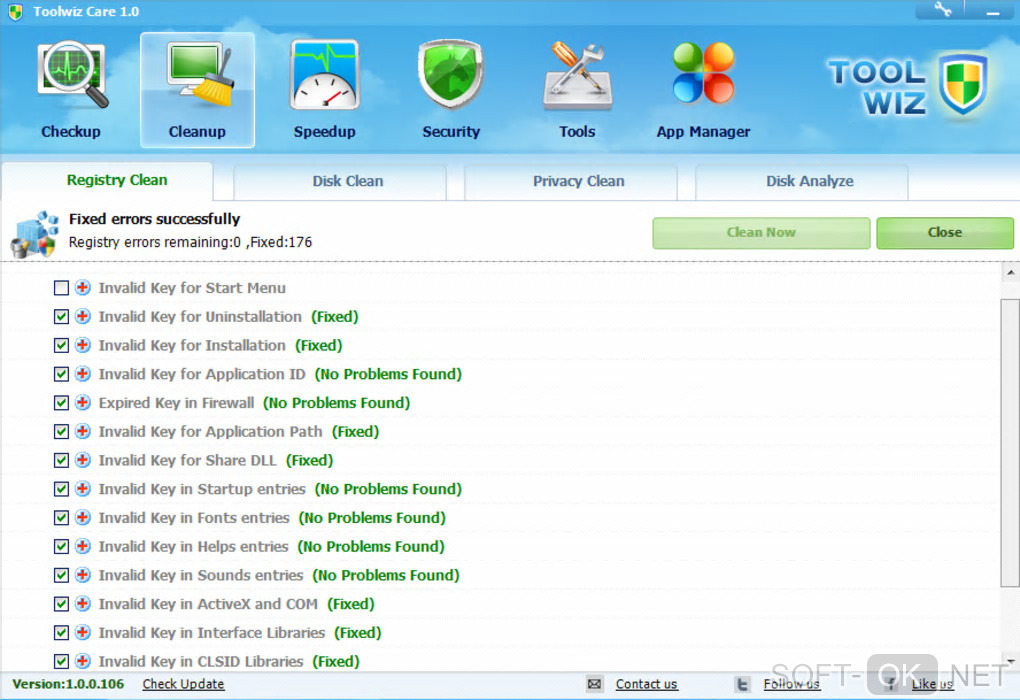The height and width of the screenshot is (700, 1020).
Task: Expand the CLSID Libraries plus icon
Action: tap(83, 661)
